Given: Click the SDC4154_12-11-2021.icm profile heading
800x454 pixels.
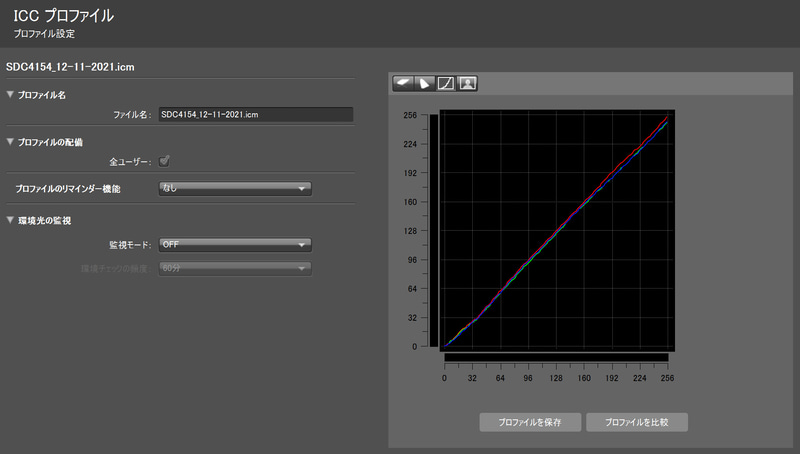Looking at the screenshot, I should coord(70,67).
